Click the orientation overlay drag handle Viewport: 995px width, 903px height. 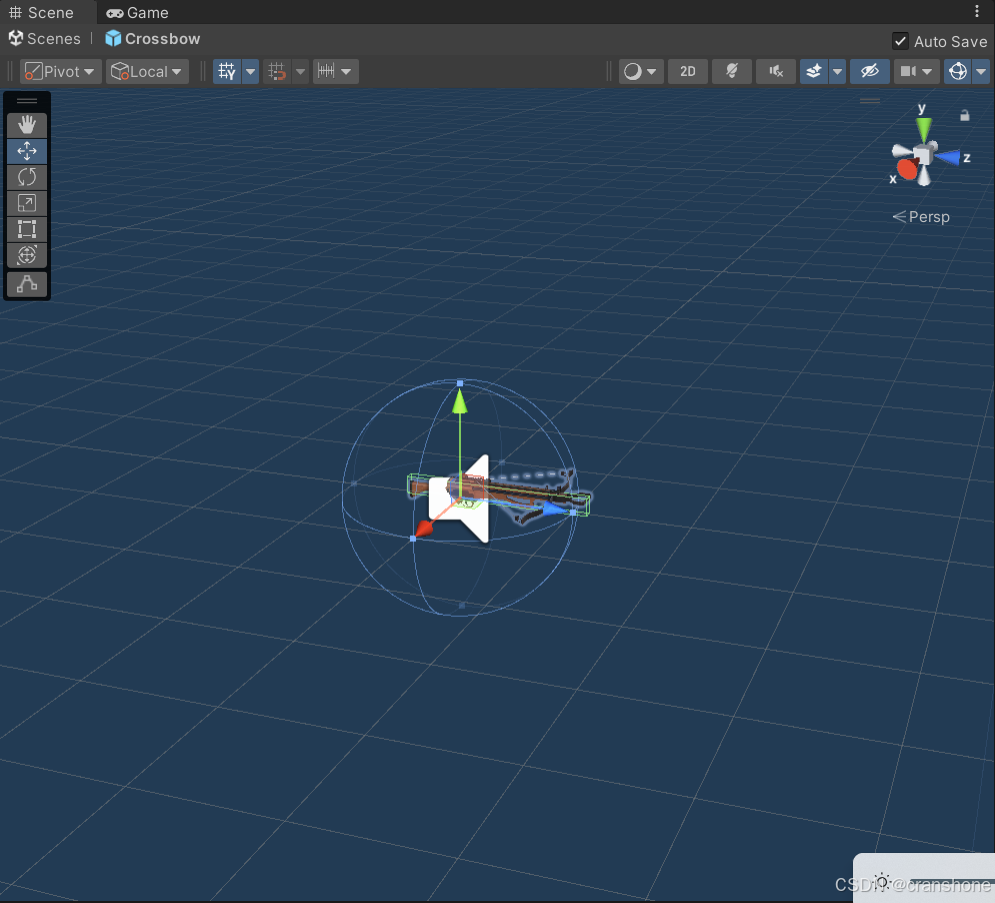869,101
